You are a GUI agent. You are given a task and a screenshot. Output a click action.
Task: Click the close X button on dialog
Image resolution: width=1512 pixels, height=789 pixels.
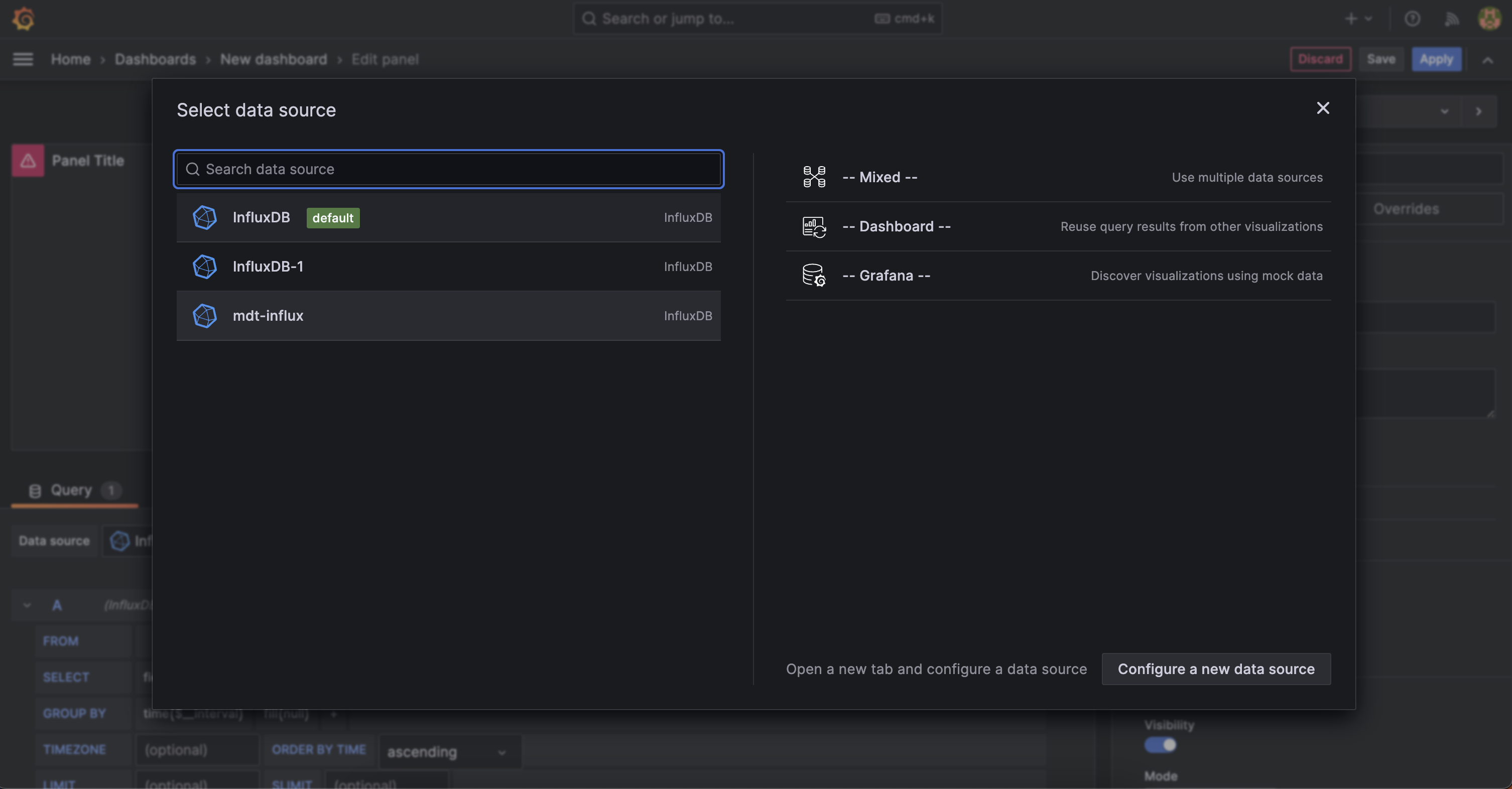(x=1323, y=108)
